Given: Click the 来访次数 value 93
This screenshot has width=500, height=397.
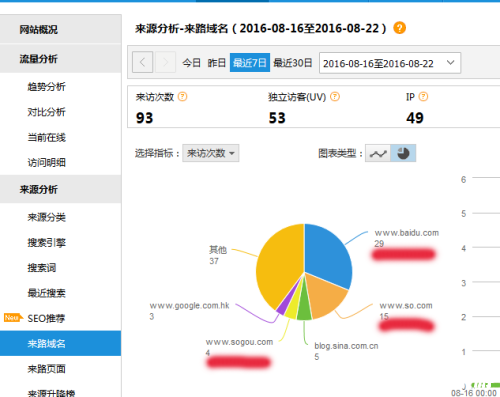Looking at the screenshot, I should [x=144, y=118].
